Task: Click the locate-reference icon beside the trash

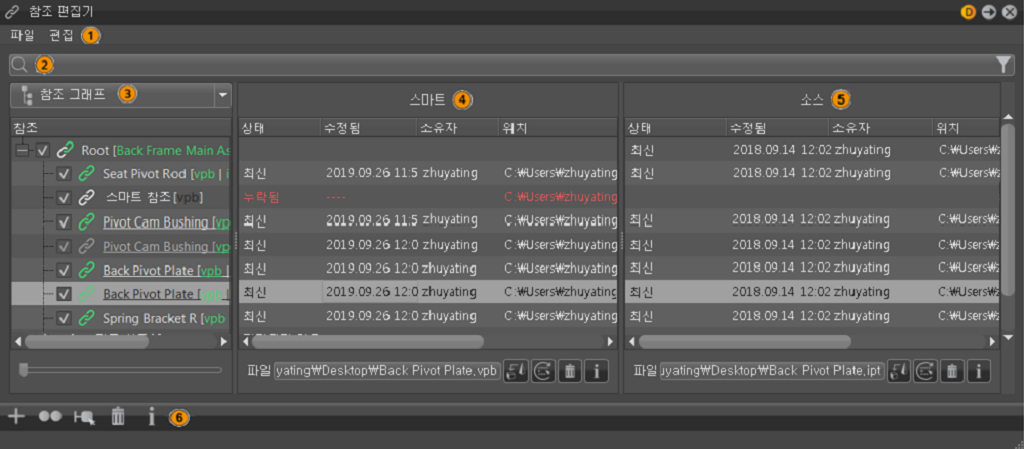Action: [84, 417]
